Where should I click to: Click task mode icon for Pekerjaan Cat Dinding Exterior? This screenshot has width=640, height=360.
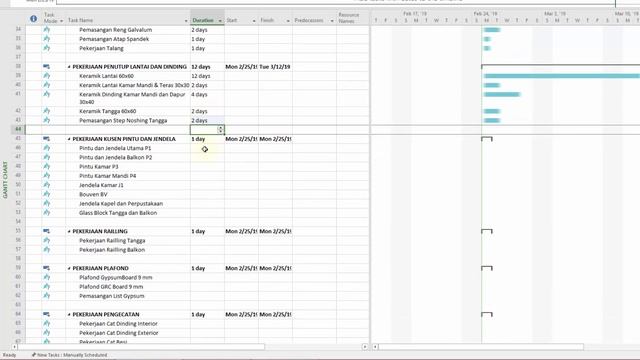tap(47, 333)
